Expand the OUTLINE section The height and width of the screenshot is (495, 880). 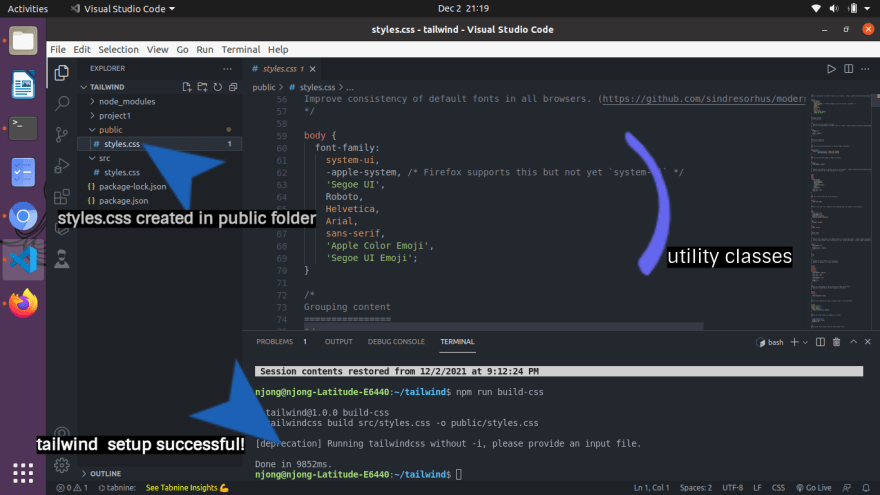[x=106, y=473]
